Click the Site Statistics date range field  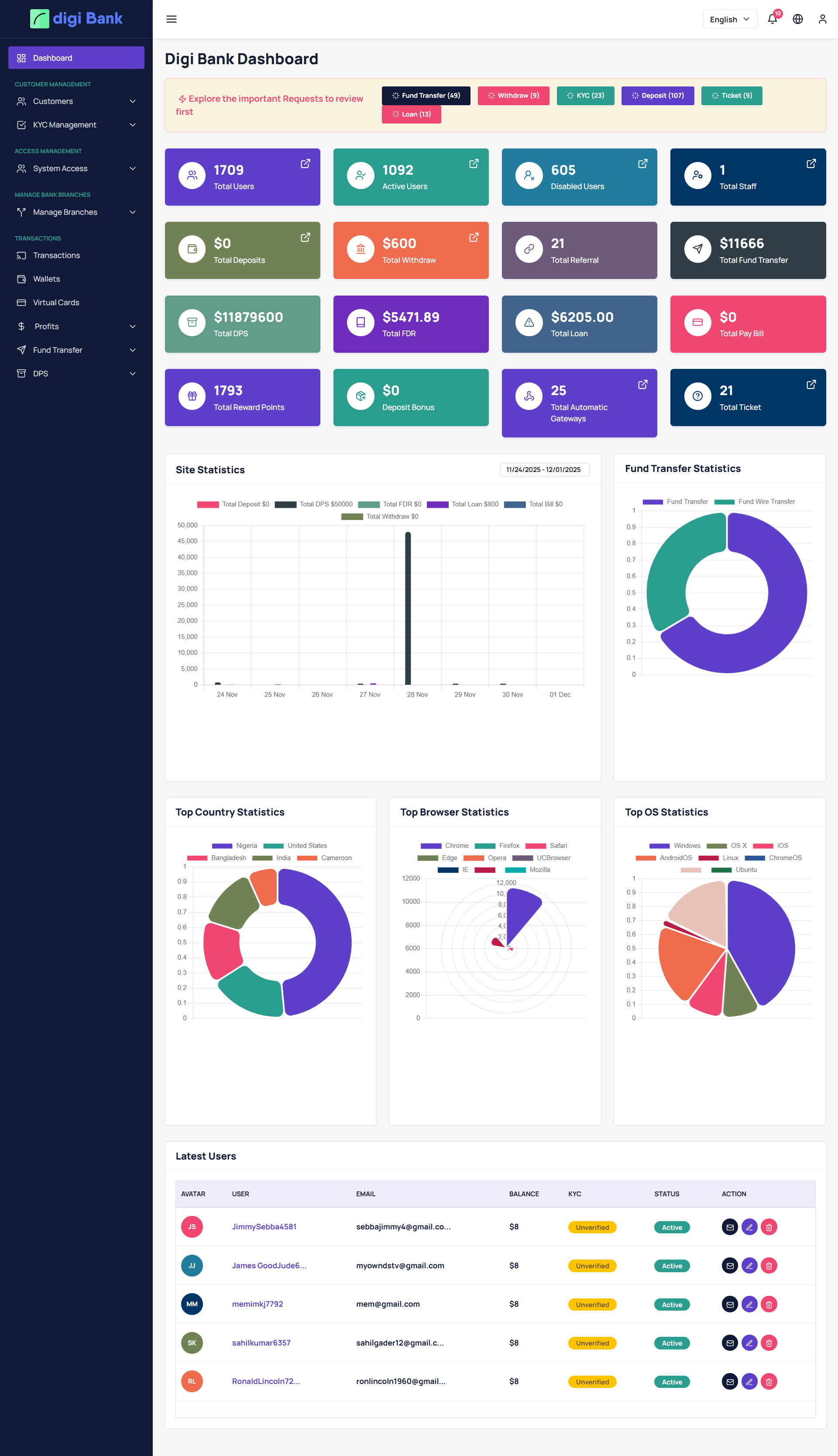tap(544, 469)
